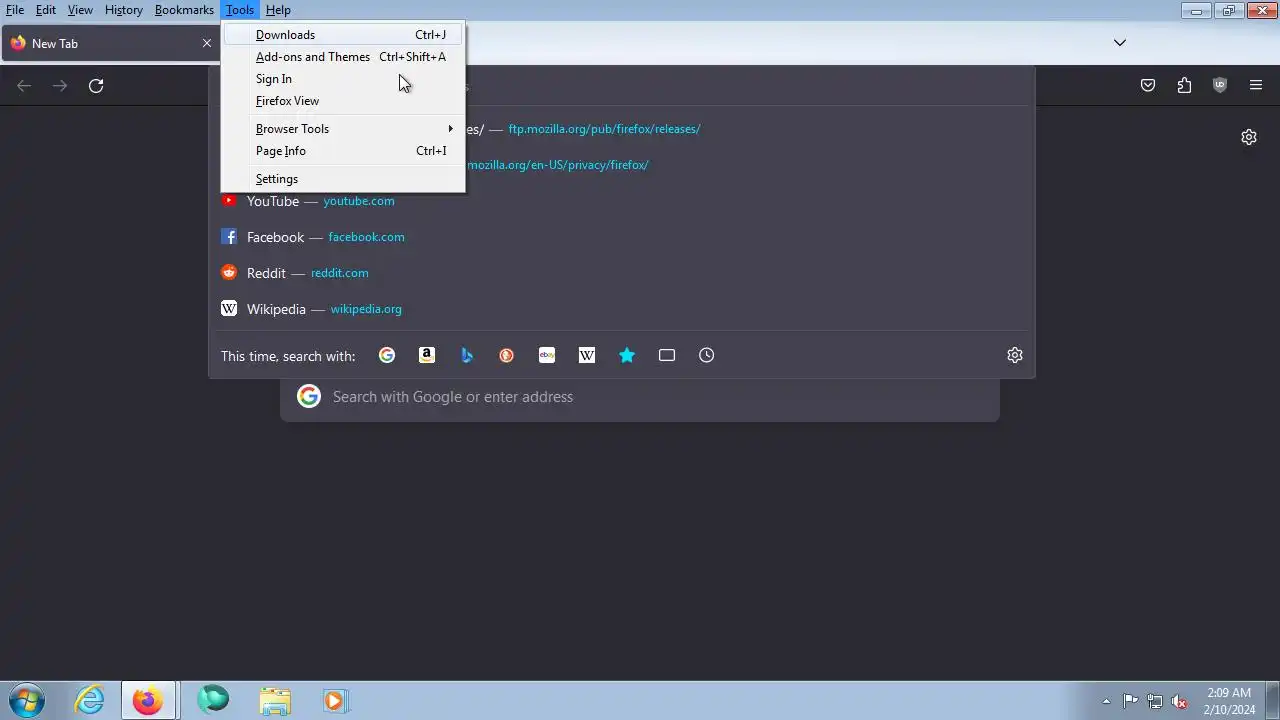Open Windows Explorer folder on taskbar

275,700
